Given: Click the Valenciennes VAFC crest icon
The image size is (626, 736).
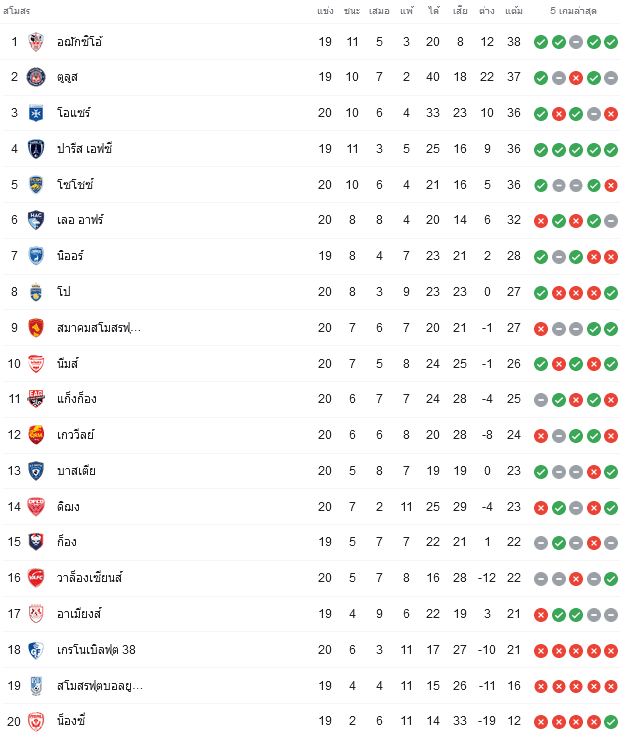Looking at the screenshot, I should pyautogui.click(x=36, y=578).
